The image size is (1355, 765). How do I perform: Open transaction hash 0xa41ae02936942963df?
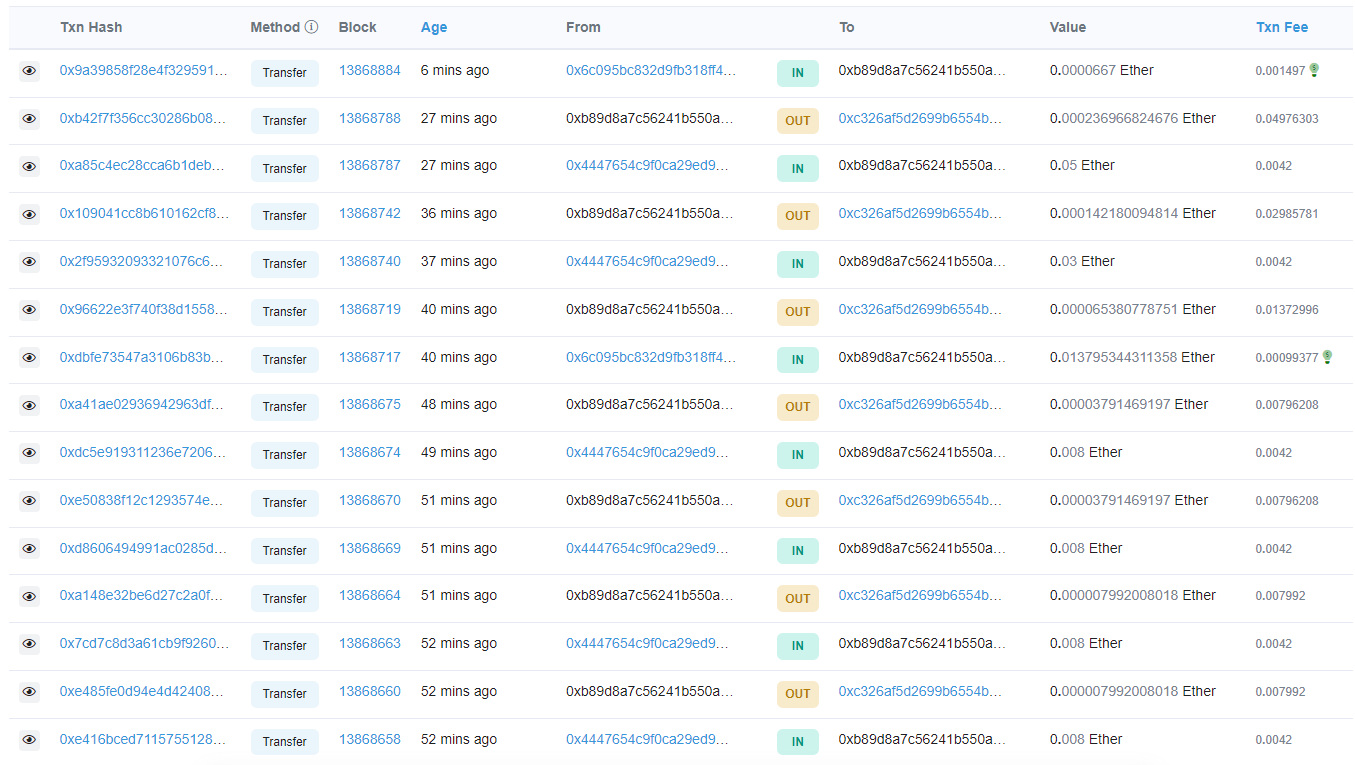point(144,404)
